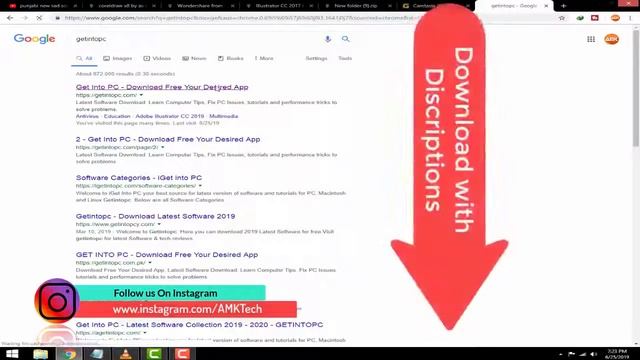This screenshot has height=360, width=640.
Task: Open red Camtasia recorder icon on taskbar
Action: (182, 354)
